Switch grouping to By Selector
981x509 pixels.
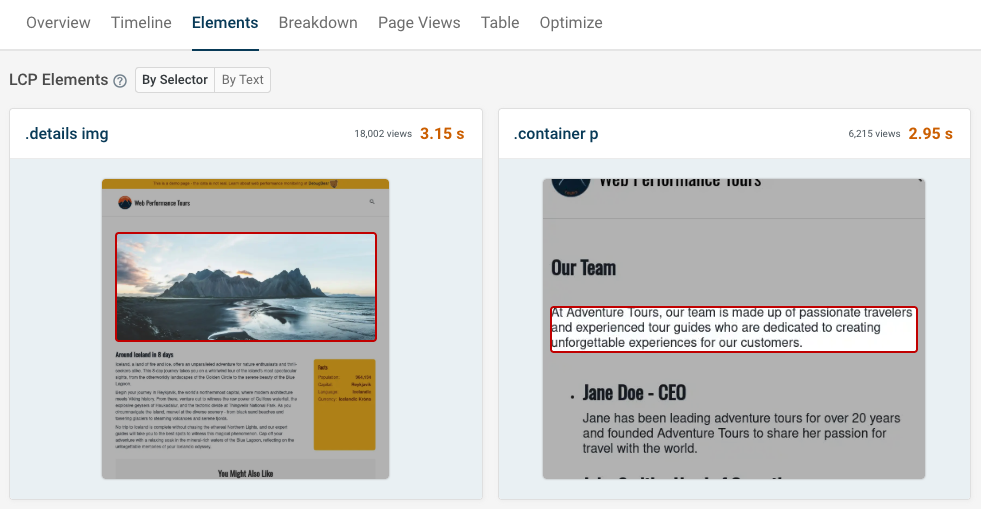(x=175, y=80)
